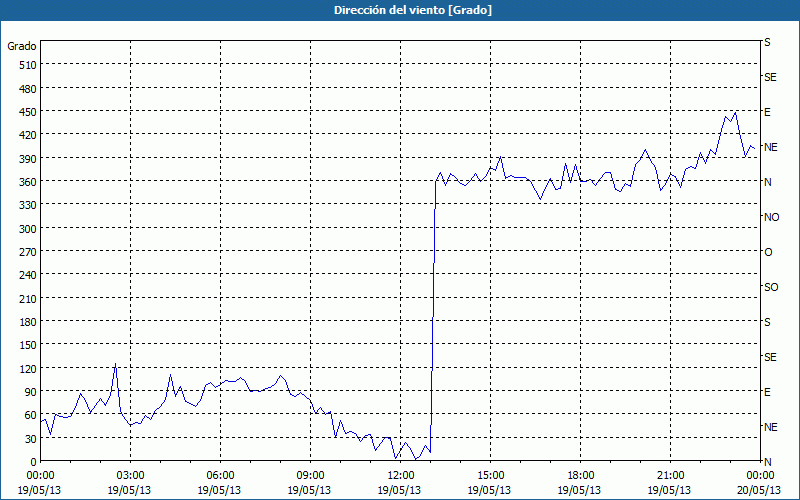Viewport: 800px width, 500px height.
Task: Click the 03:00 time axis label
Action: tap(130, 476)
